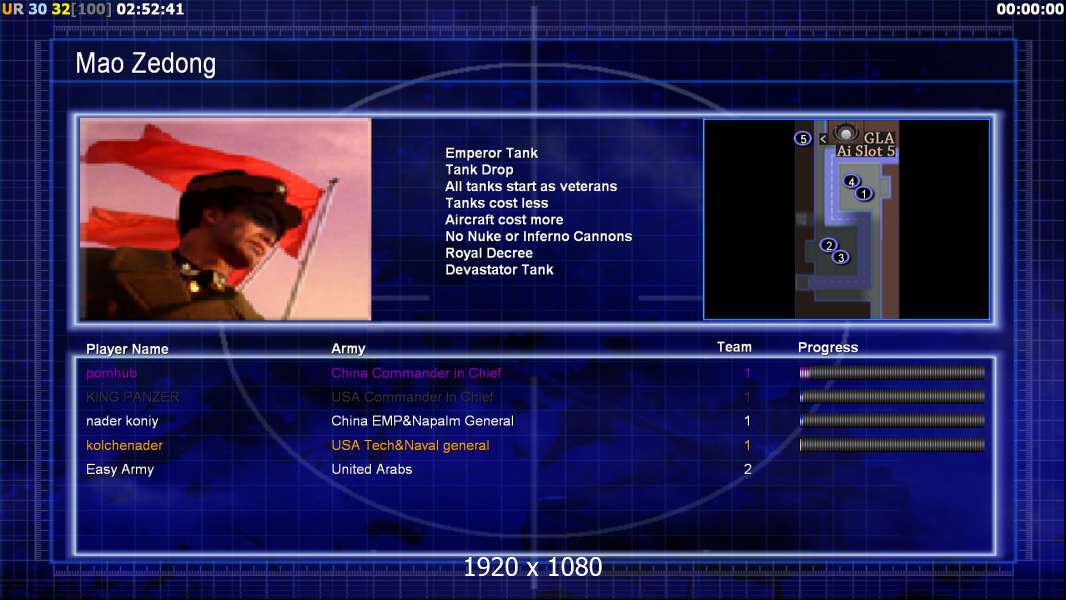Click the Team column header

click(x=734, y=347)
